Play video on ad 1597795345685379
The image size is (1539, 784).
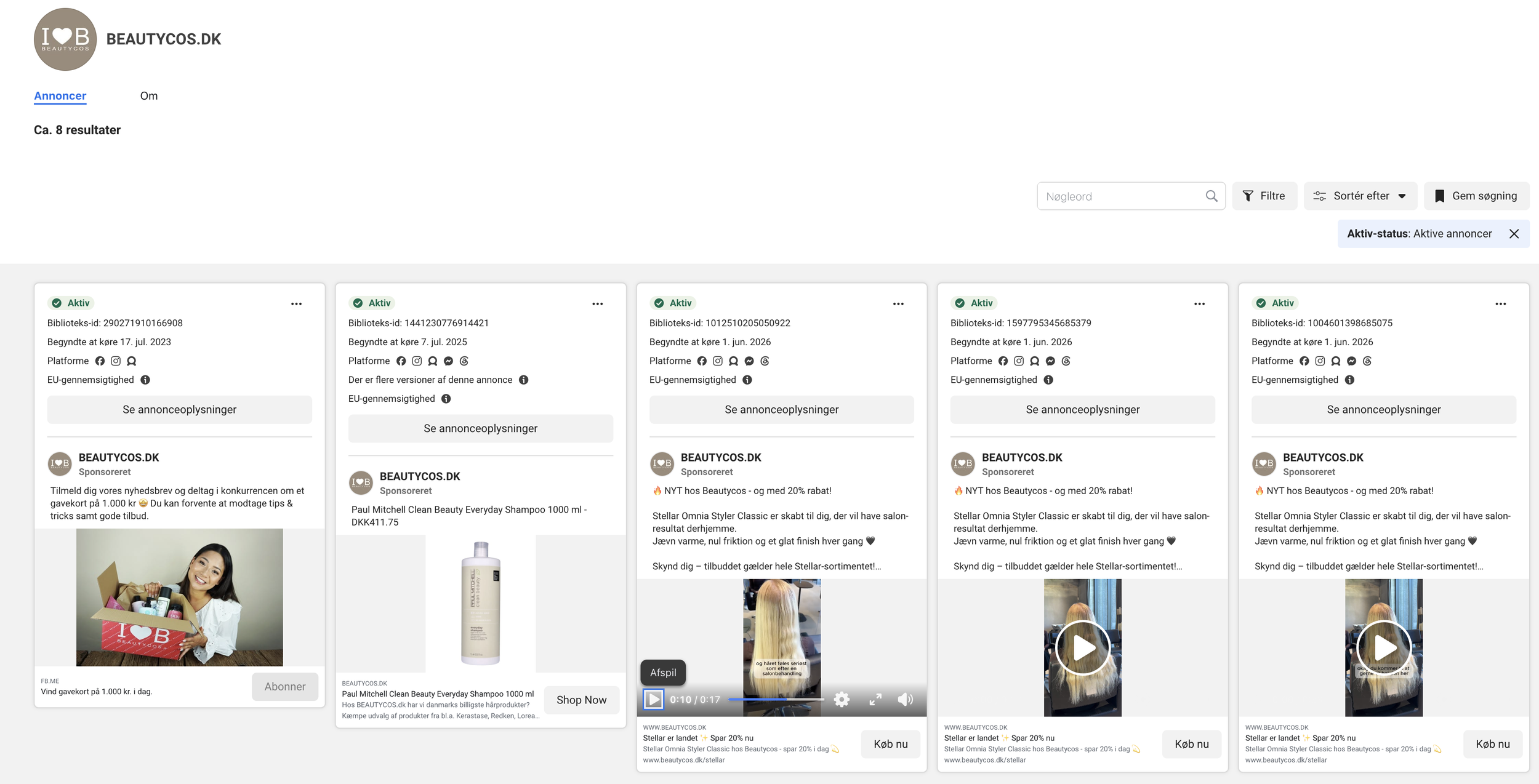click(1083, 648)
